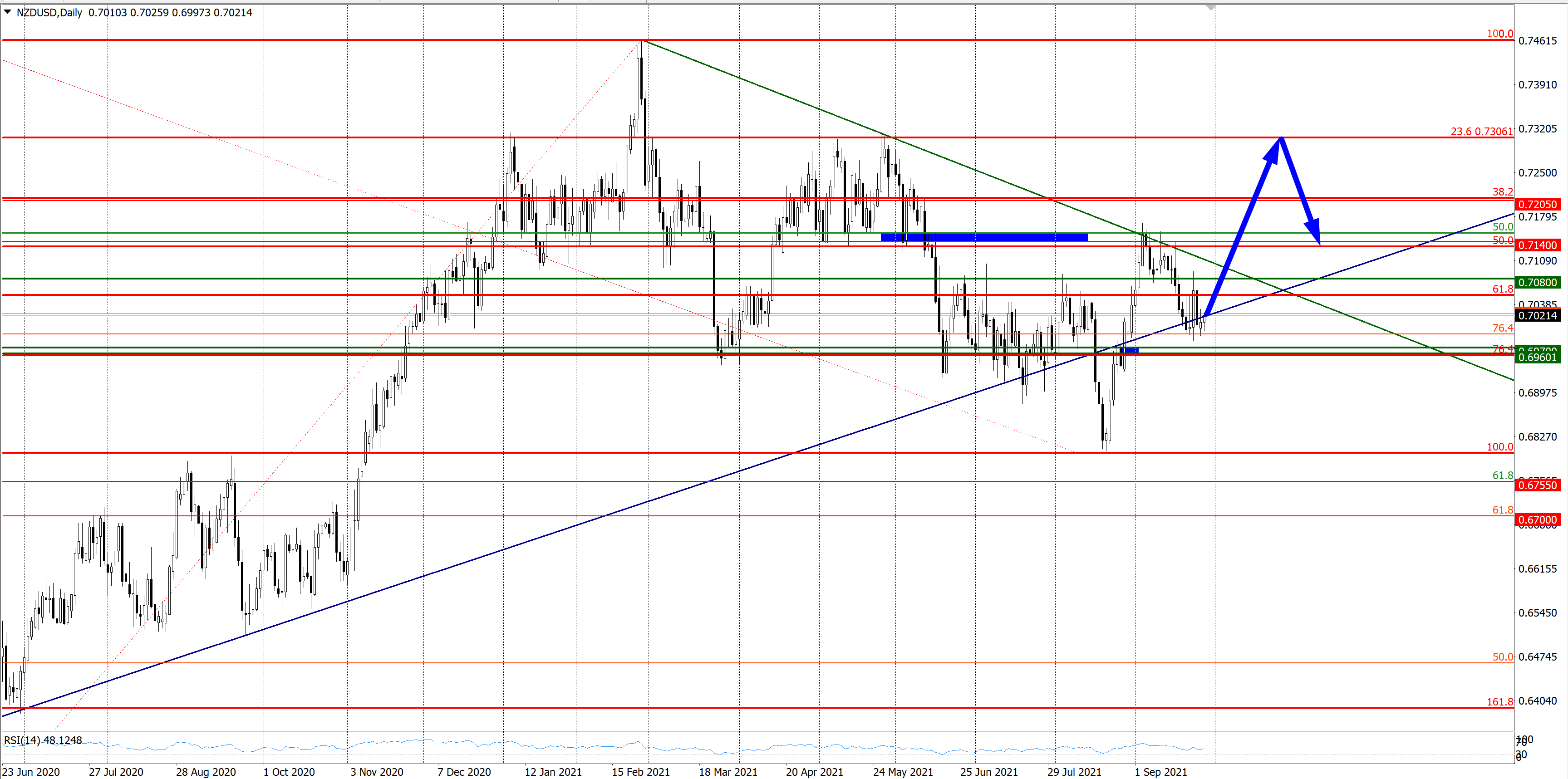Click the 0.74615 price on right axis
Screen dimensions: 1568x779
tap(1538, 41)
